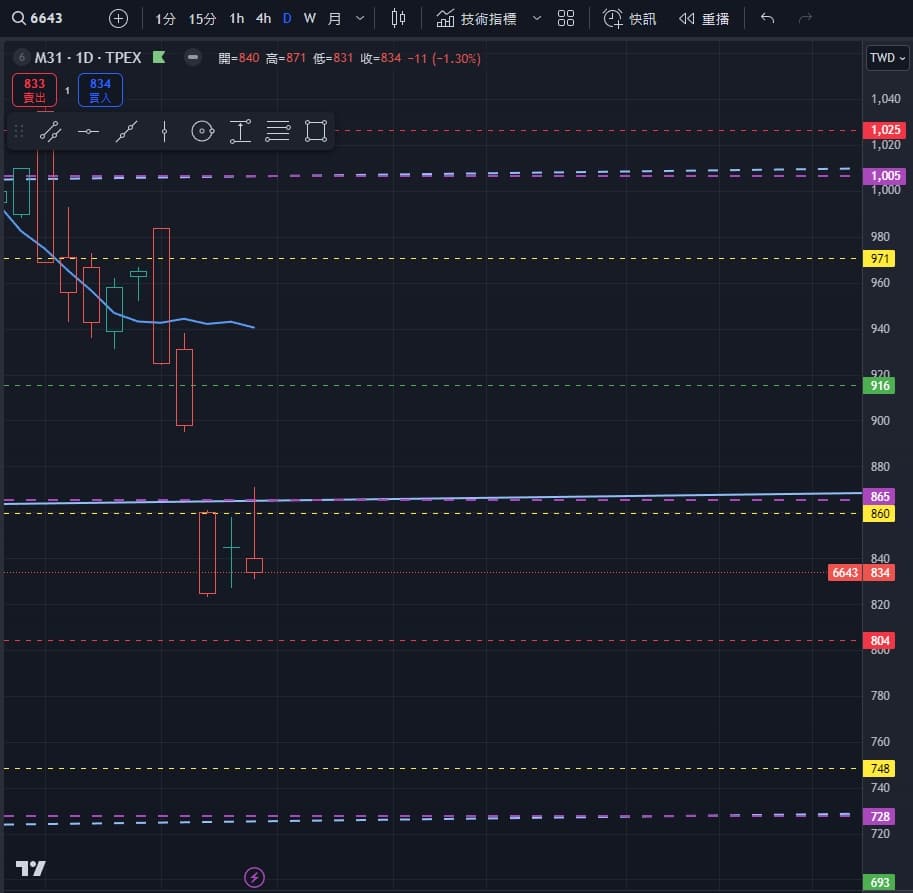The height and width of the screenshot is (893, 913).
Task: Open the 技術指標 indicators panel
Action: tap(477, 18)
